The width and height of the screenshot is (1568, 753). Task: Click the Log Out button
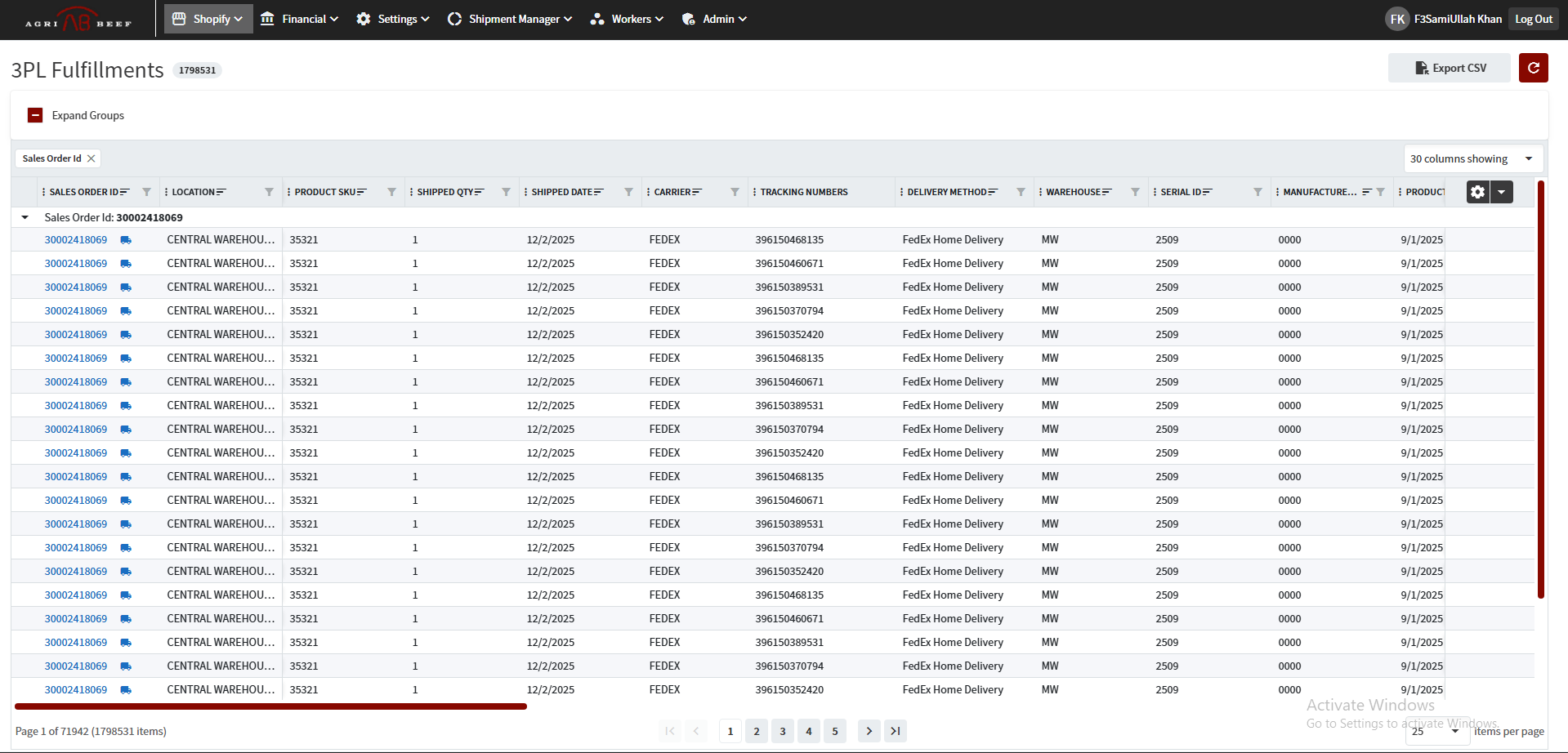(x=1533, y=19)
